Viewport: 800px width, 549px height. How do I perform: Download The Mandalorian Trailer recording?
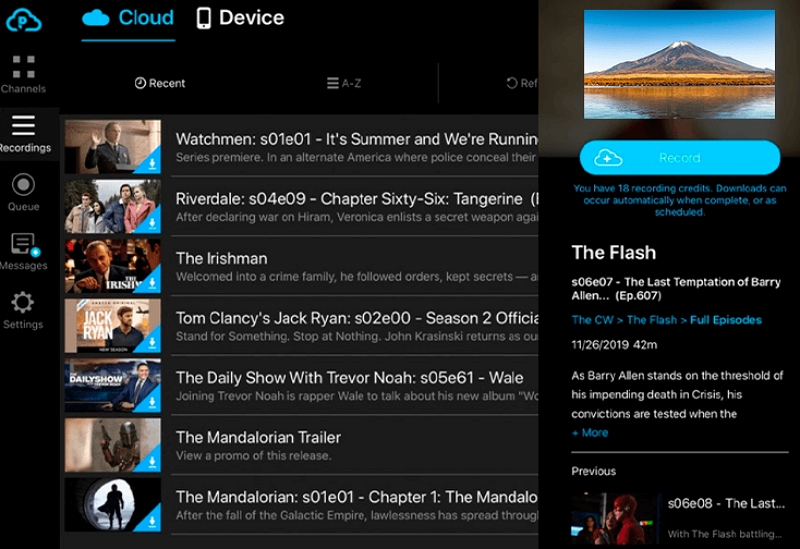tap(152, 463)
